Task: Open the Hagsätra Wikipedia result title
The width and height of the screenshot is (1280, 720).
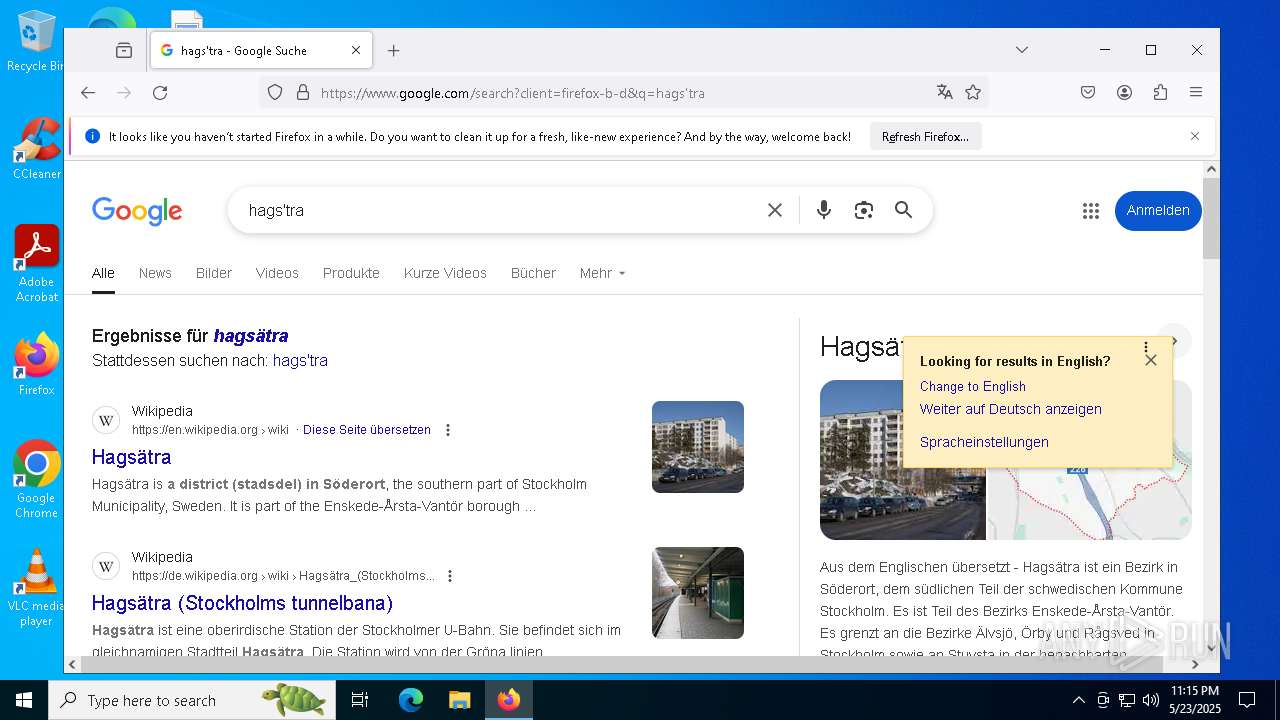Action: click(x=131, y=457)
